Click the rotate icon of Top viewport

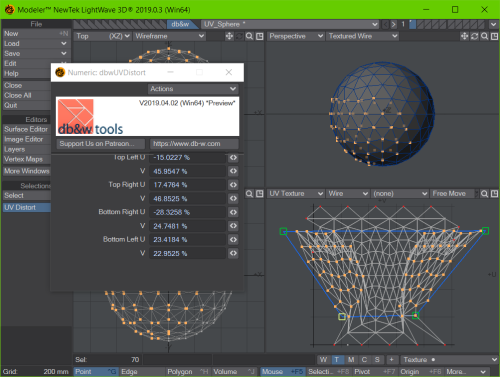239,36
